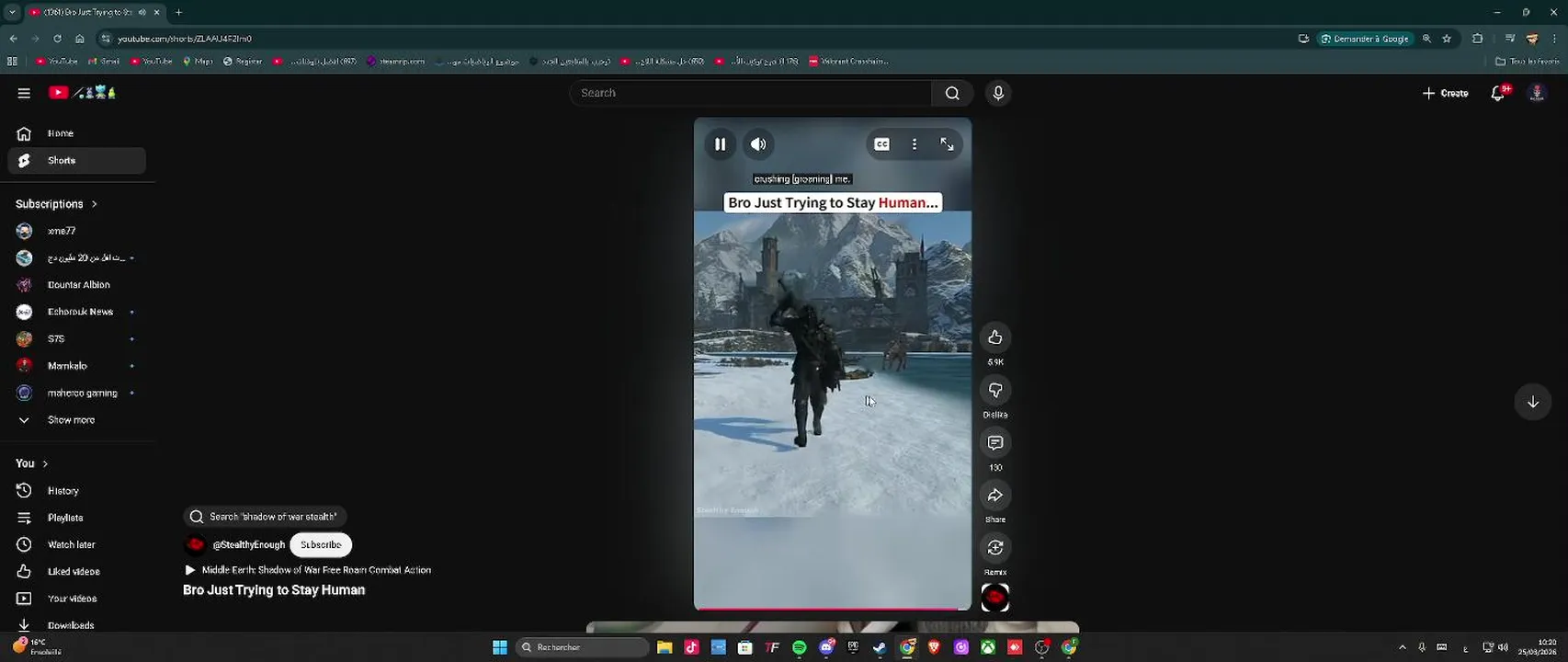
Task: Open the Create menu
Action: click(1446, 93)
